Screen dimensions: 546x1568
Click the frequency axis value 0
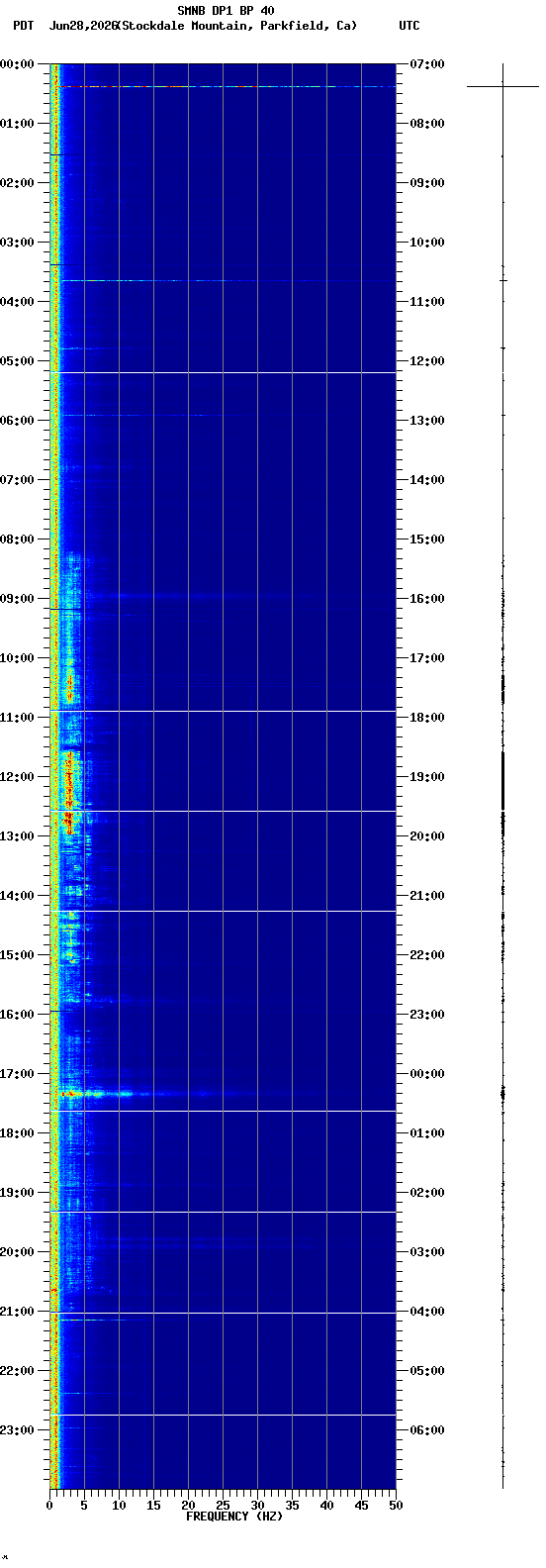[x=49, y=1506]
